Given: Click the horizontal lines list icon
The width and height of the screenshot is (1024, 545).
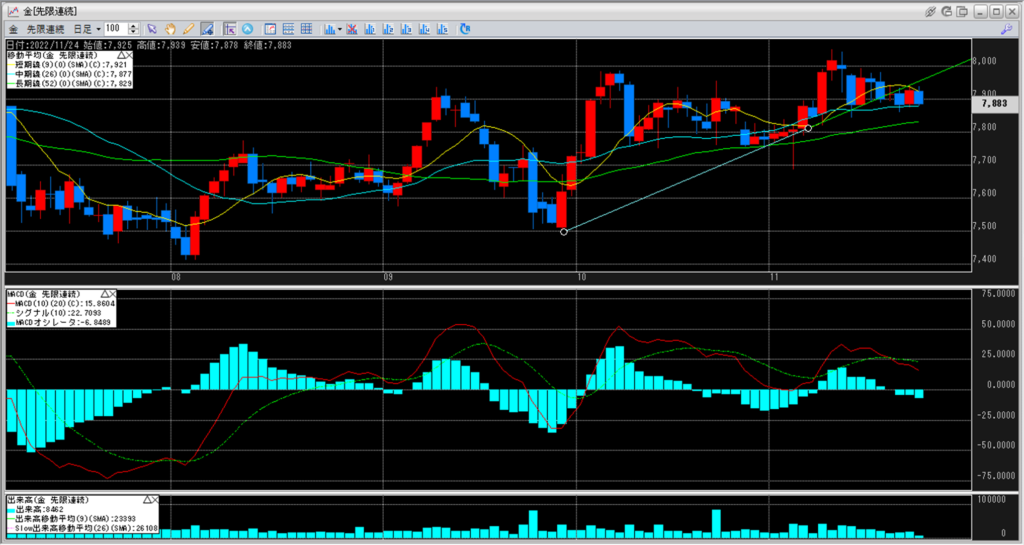Looking at the screenshot, I should [x=288, y=29].
